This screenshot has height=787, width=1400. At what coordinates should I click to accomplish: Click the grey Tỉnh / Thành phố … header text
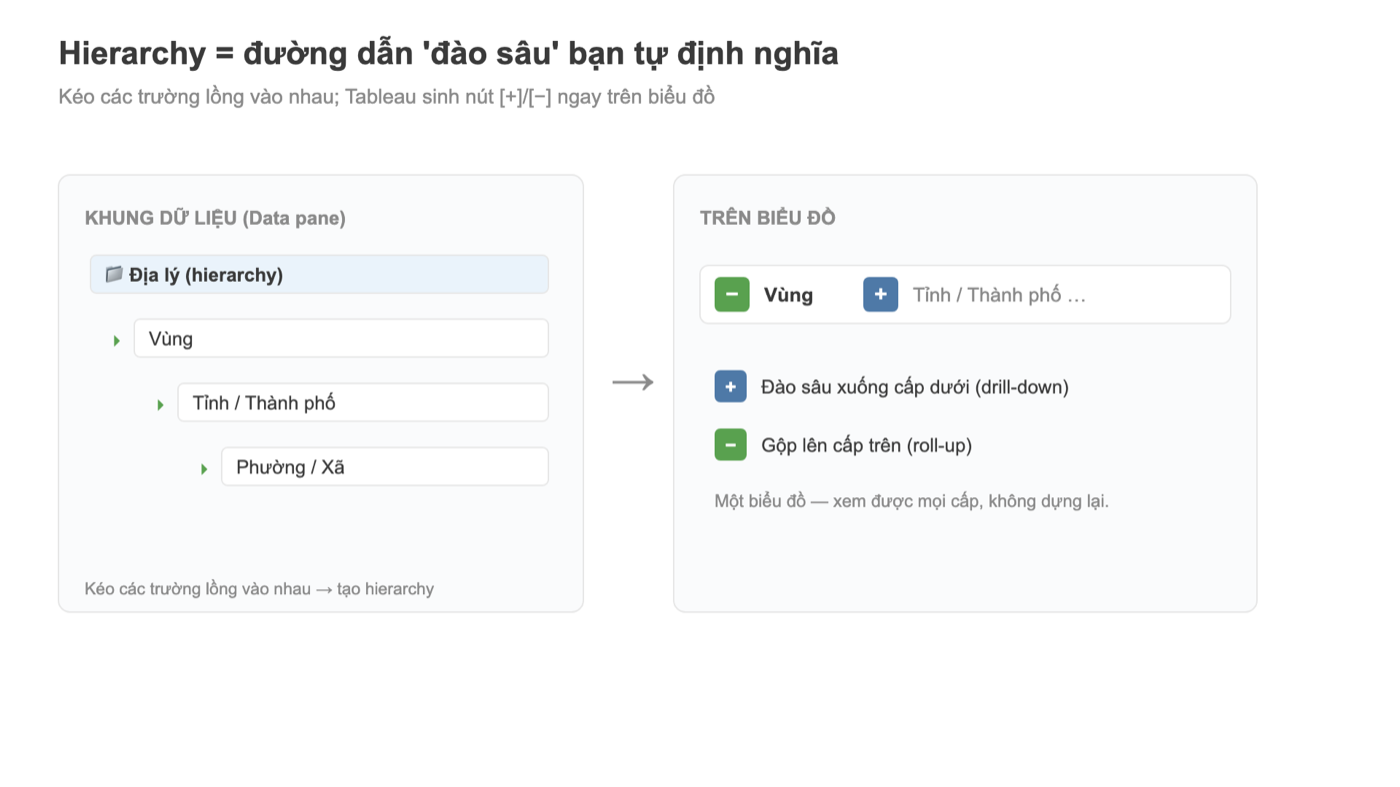999,295
